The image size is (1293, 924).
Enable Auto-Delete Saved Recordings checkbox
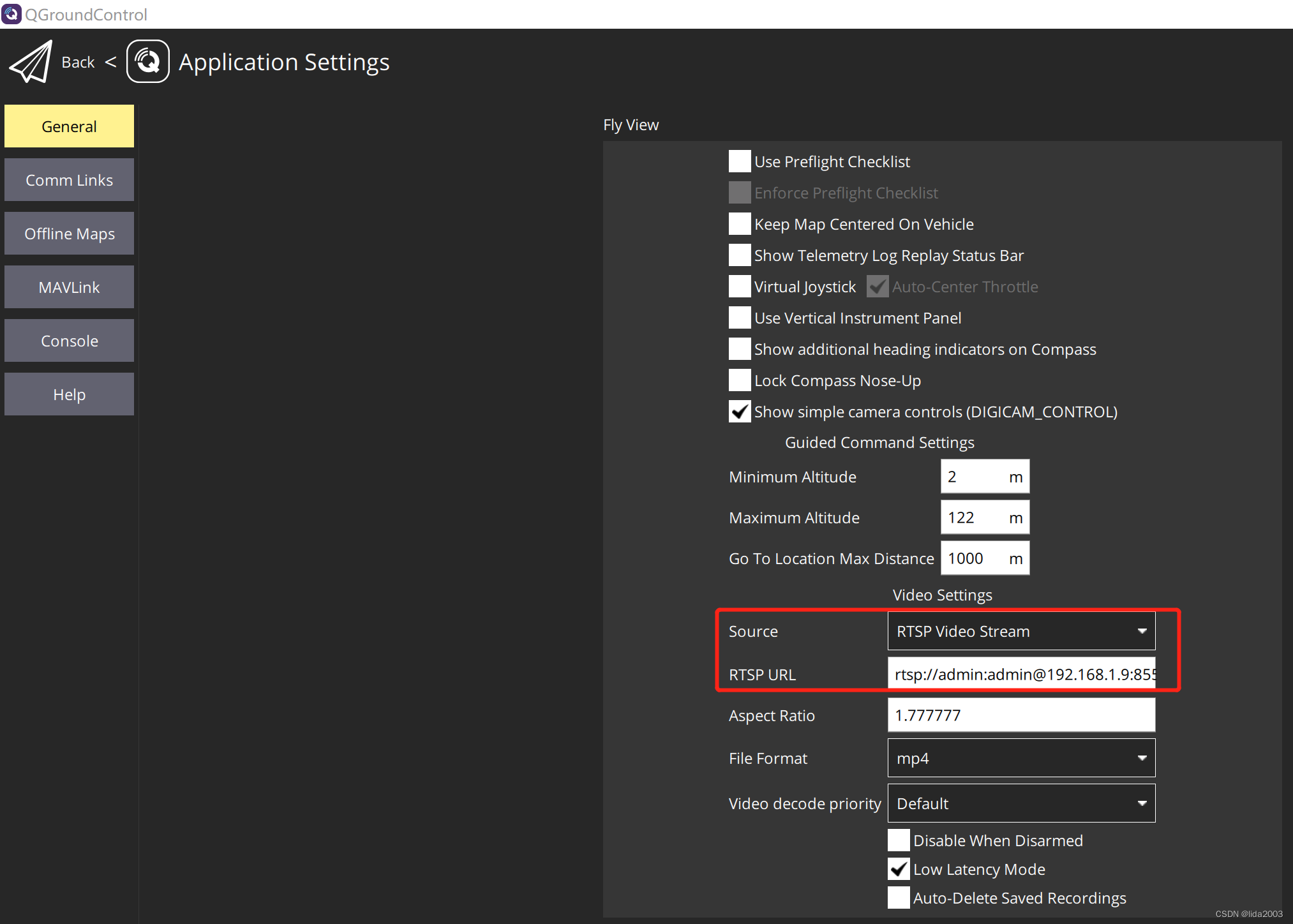(x=899, y=898)
